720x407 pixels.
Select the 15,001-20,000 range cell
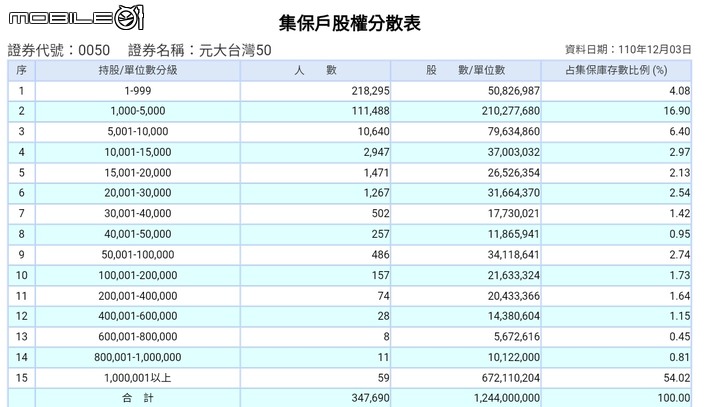[x=138, y=173]
